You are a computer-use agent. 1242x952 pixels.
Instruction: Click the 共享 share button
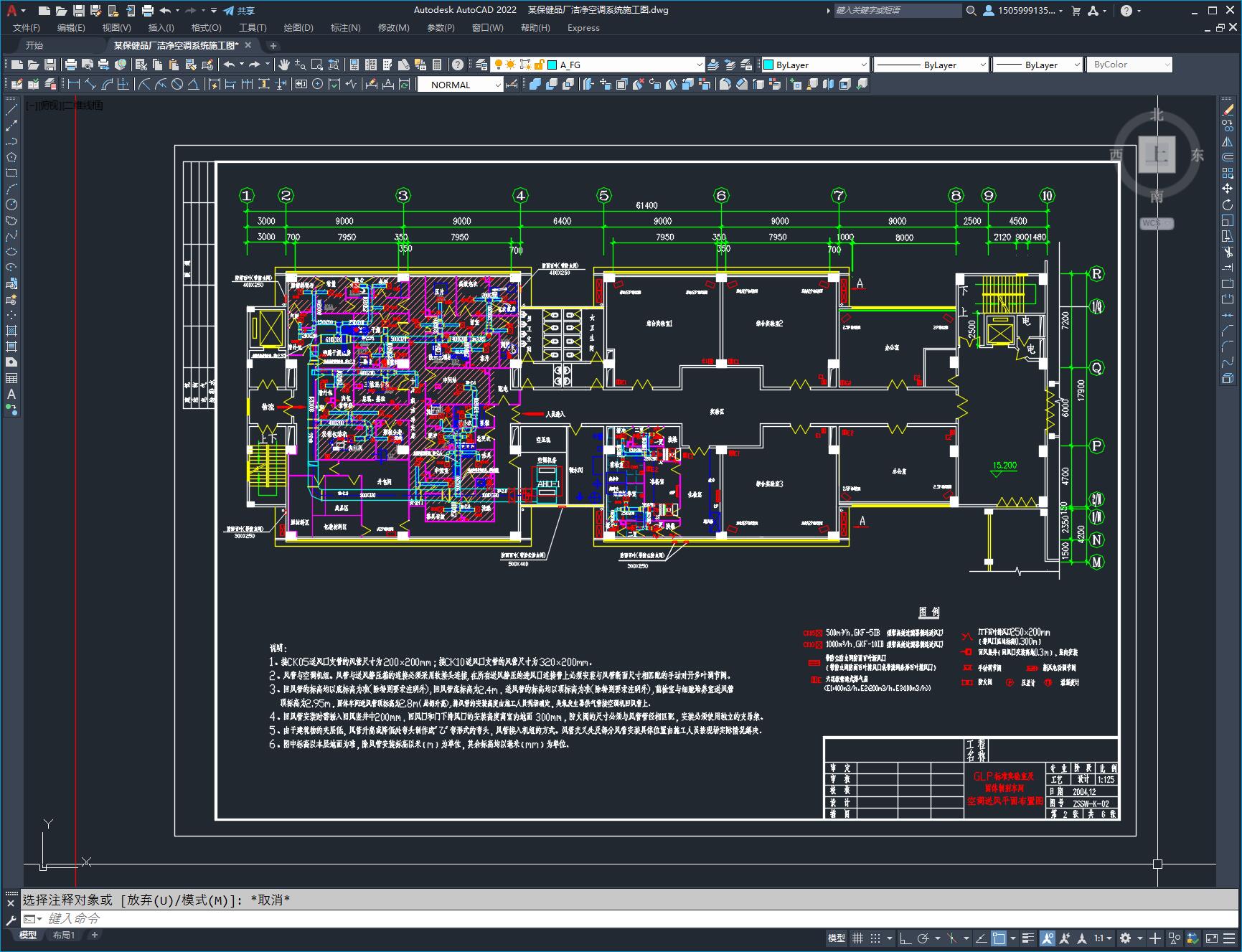(239, 11)
